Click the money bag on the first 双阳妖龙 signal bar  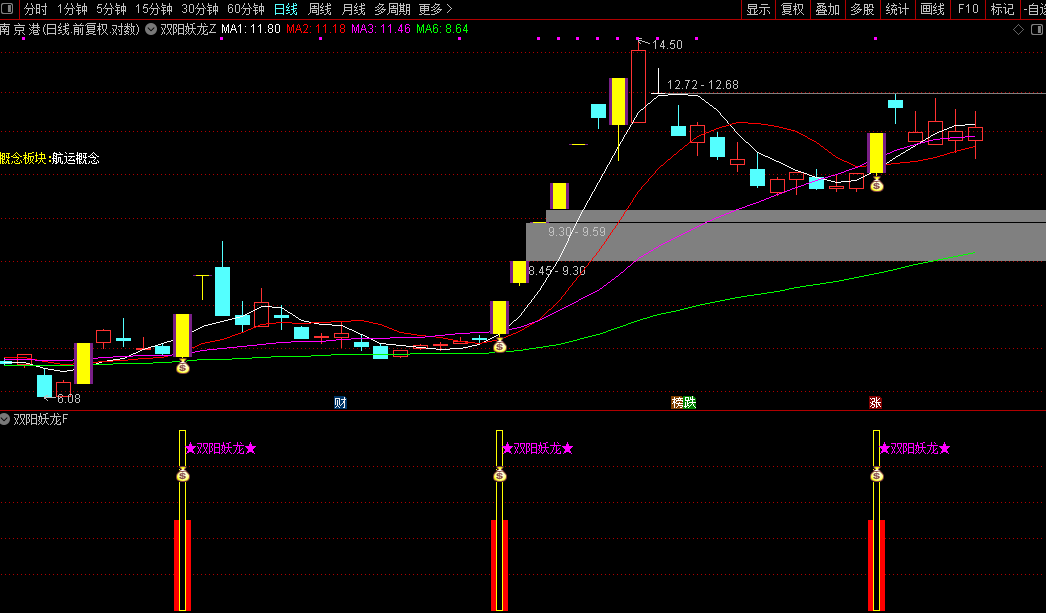tap(183, 475)
